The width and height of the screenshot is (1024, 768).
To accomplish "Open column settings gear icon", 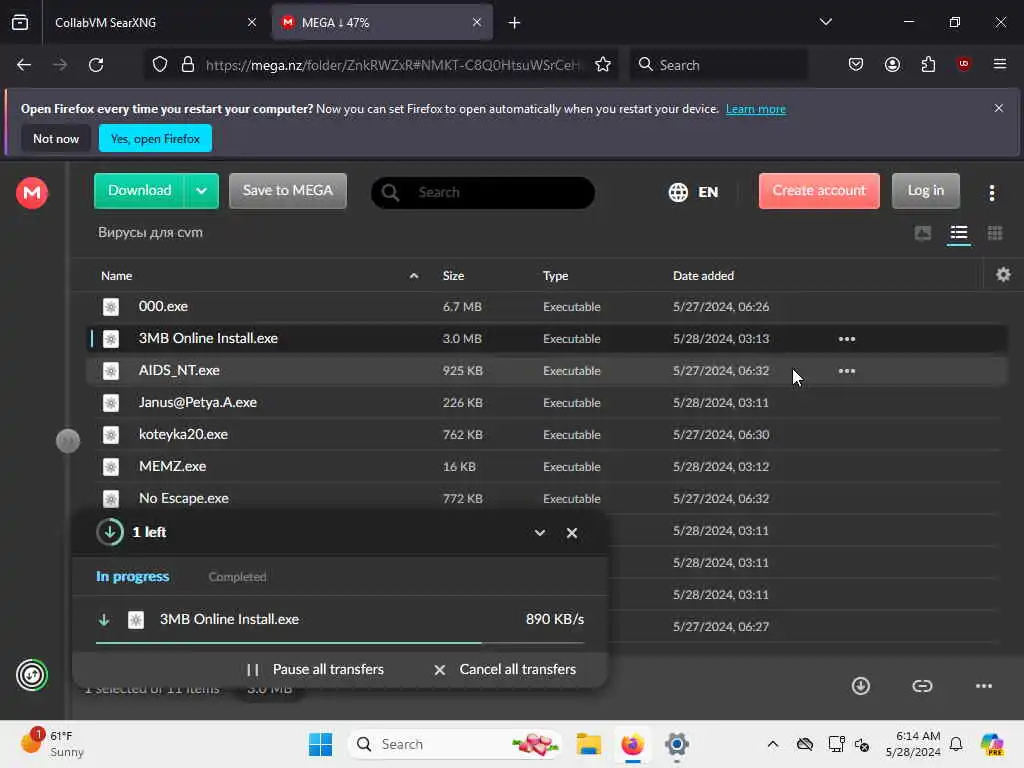I will click(1003, 275).
